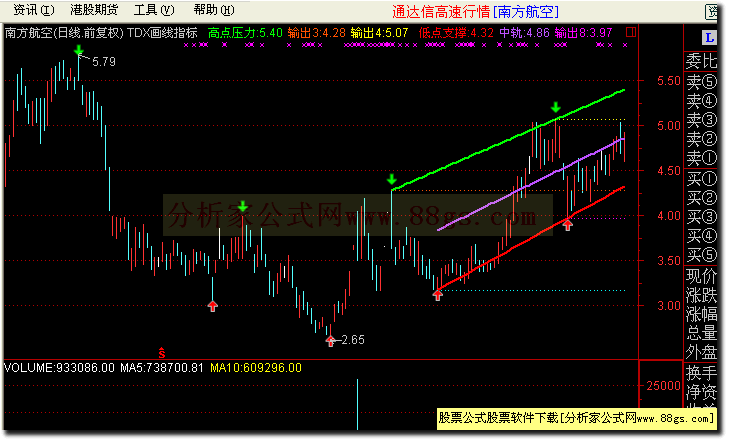Click the 5.50 price axis label

[669, 81]
